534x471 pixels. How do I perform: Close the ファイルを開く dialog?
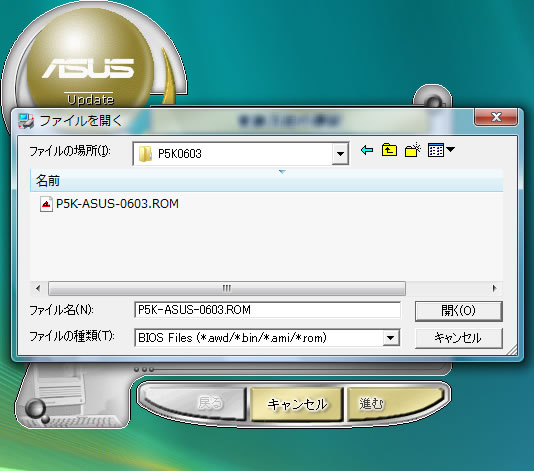coord(496,117)
